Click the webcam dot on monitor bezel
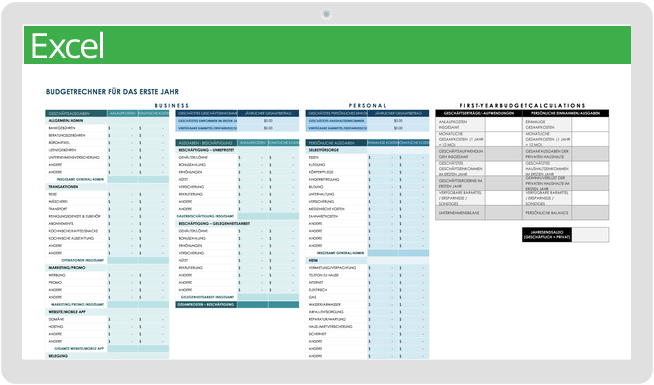The width and height of the screenshot is (654, 385). (x=327, y=14)
